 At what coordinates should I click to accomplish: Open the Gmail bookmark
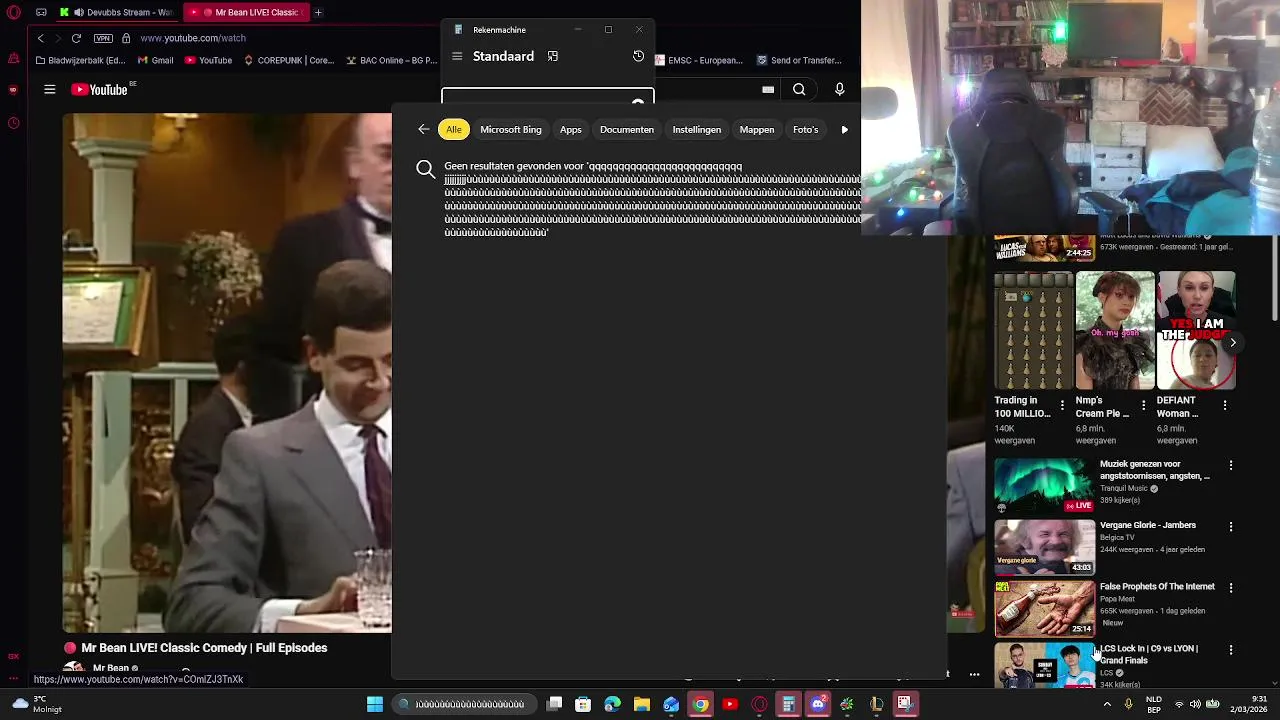point(155,60)
